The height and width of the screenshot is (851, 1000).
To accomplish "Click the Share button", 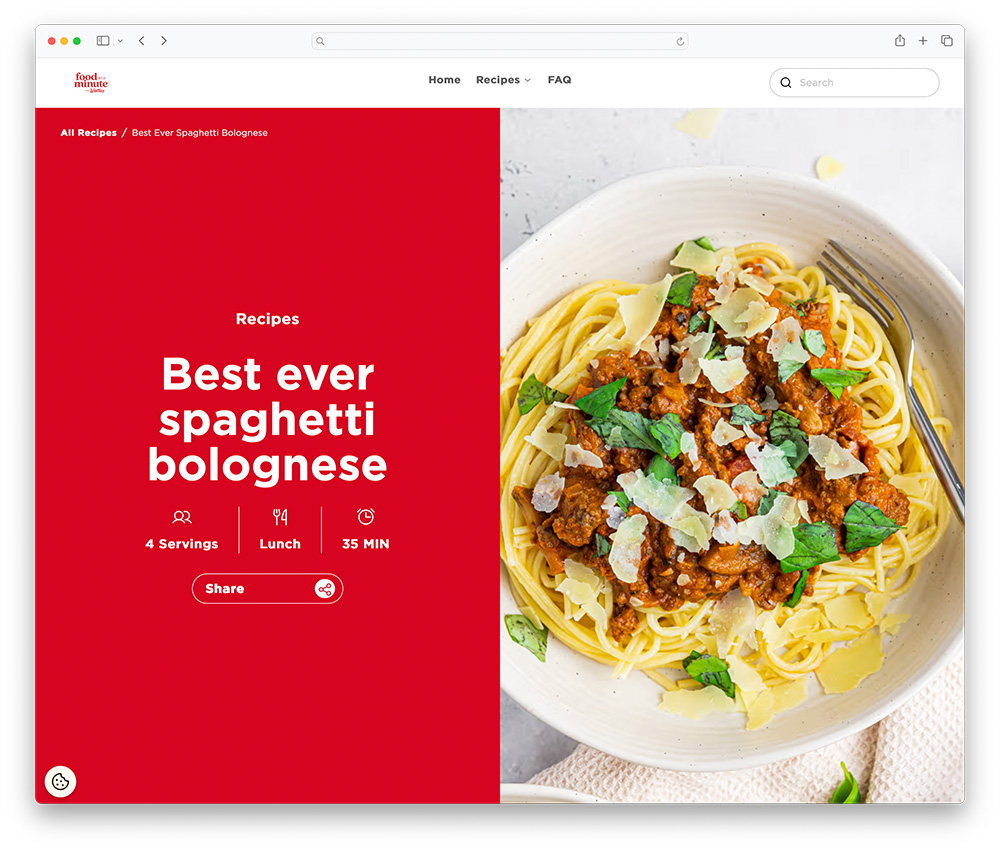I will click(267, 589).
